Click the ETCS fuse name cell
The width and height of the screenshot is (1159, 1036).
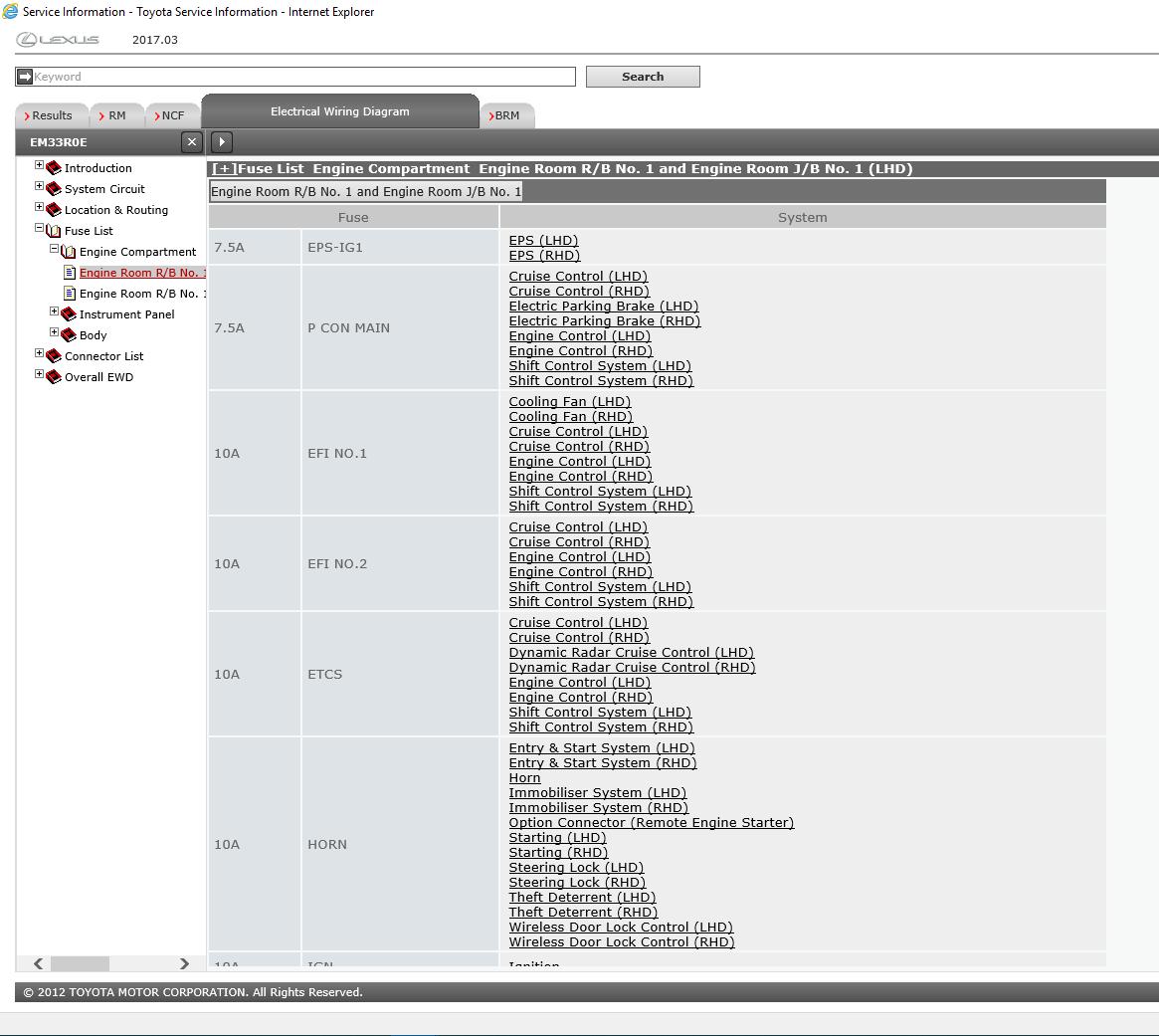[x=400, y=675]
